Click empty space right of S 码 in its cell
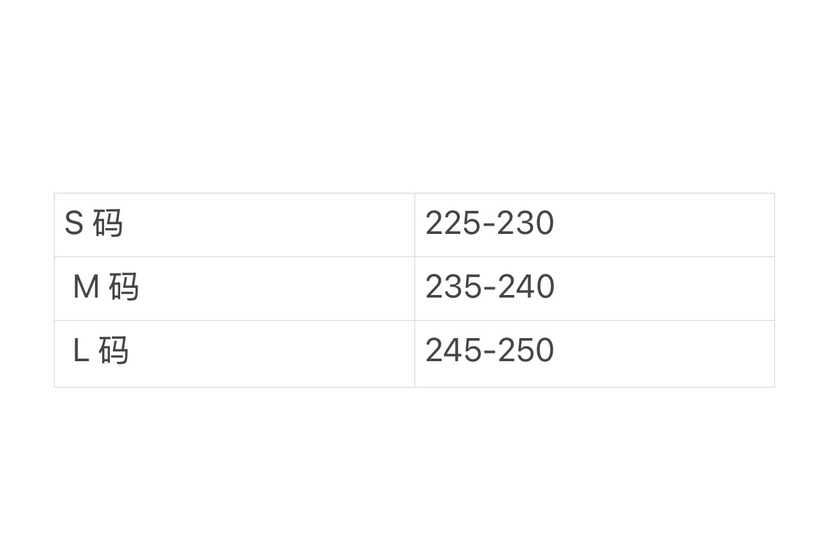The image size is (829, 536). pyautogui.click(x=270, y=223)
